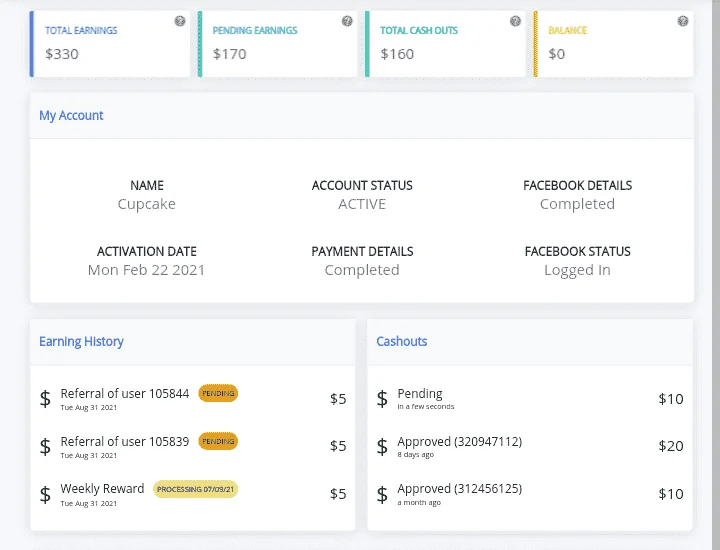This screenshot has width=720, height=550.
Task: Click the PENDING badge for user 105844
Action: (x=218, y=393)
